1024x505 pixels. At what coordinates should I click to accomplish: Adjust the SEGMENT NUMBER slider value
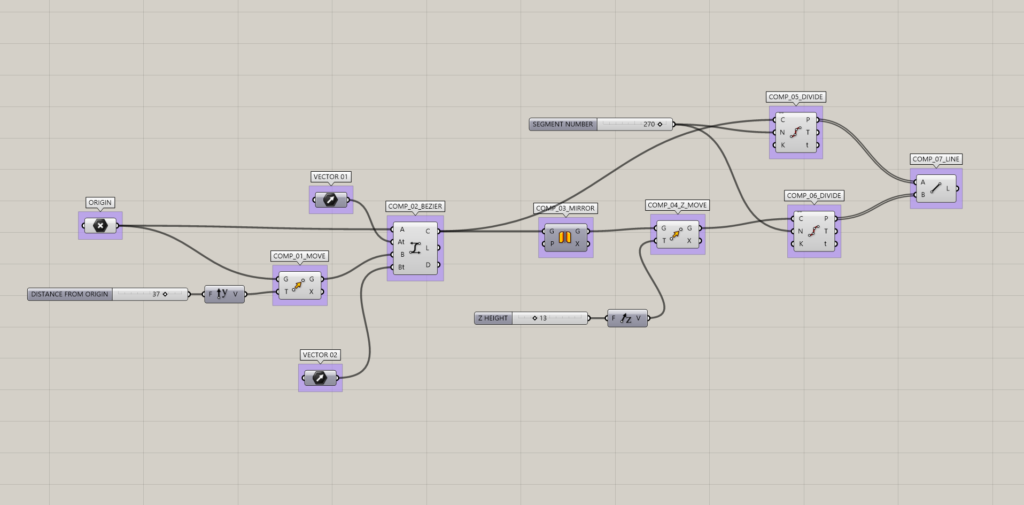tap(635, 124)
